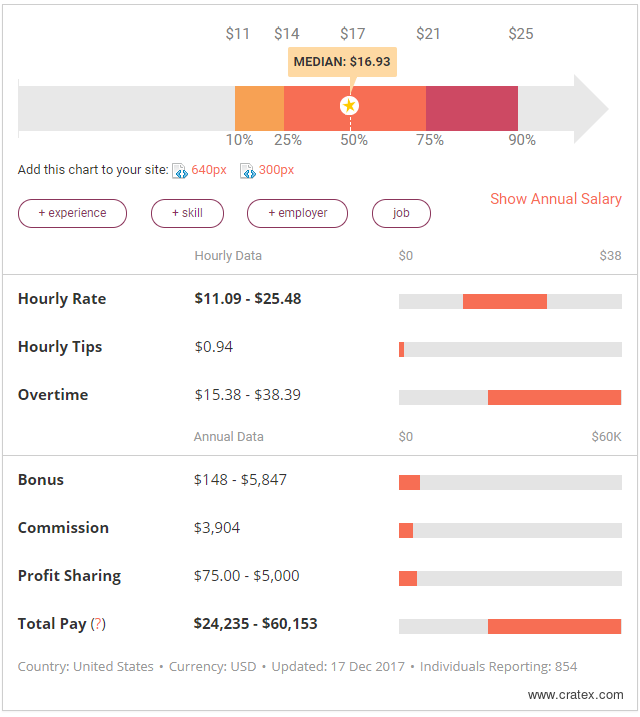This screenshot has width=640, height=717.
Task: Select the orange 10%-25% chart segment
Action: click(259, 105)
